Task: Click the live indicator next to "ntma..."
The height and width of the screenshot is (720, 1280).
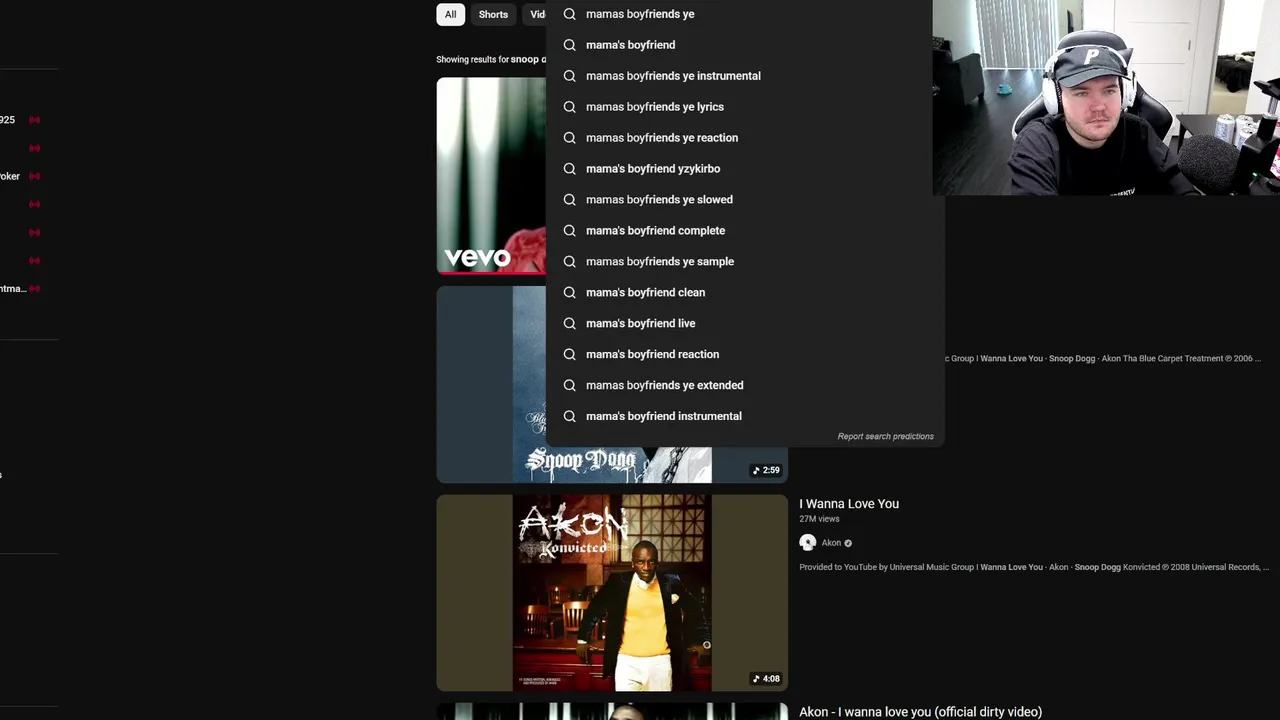Action: click(34, 289)
